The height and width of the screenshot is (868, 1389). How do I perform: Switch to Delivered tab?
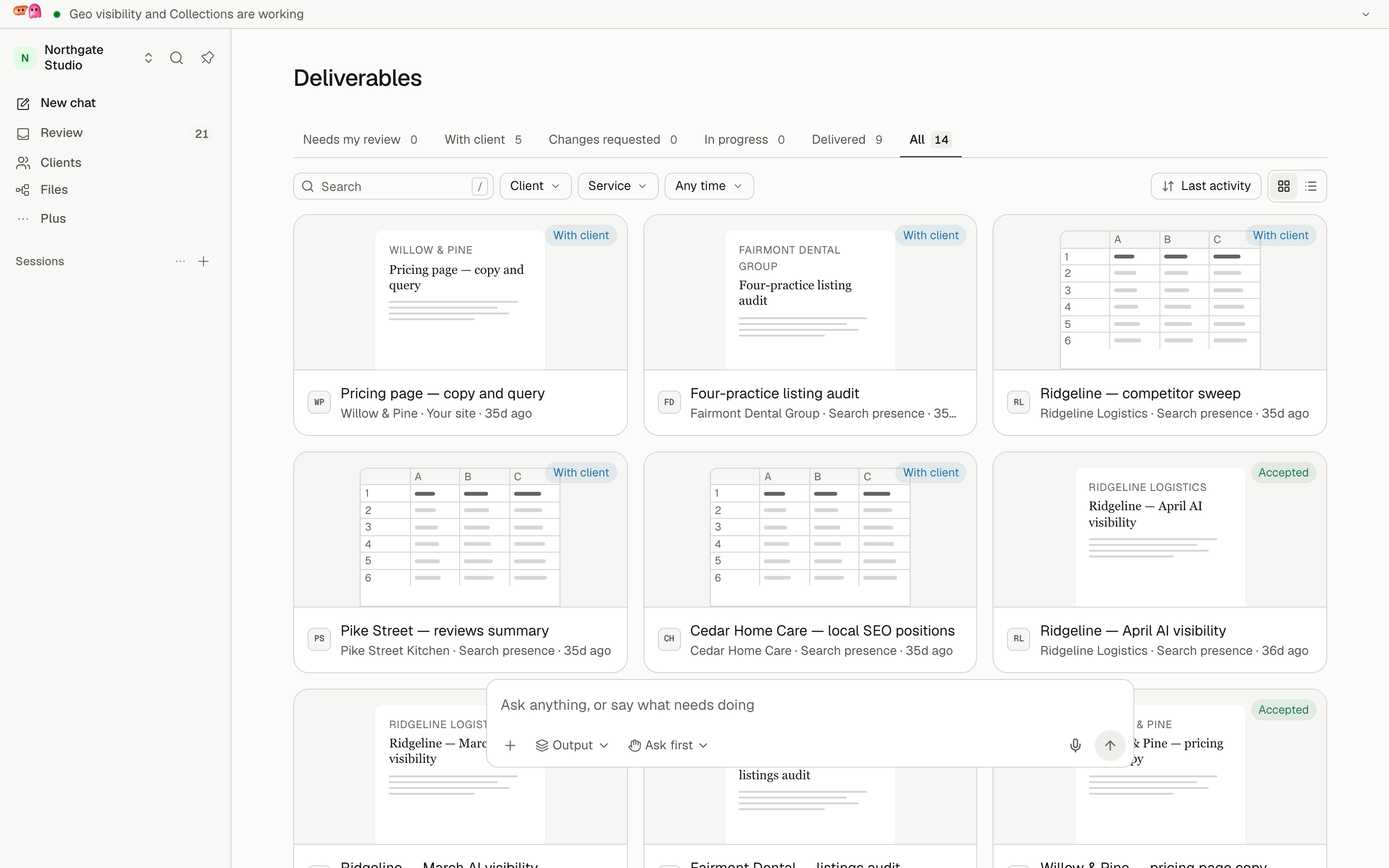[x=846, y=139]
